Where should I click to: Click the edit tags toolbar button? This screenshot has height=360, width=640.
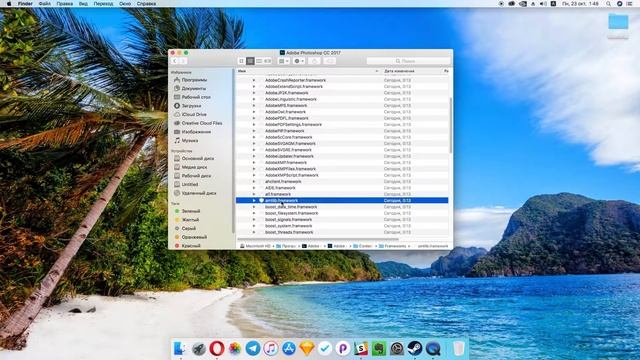tap(329, 61)
